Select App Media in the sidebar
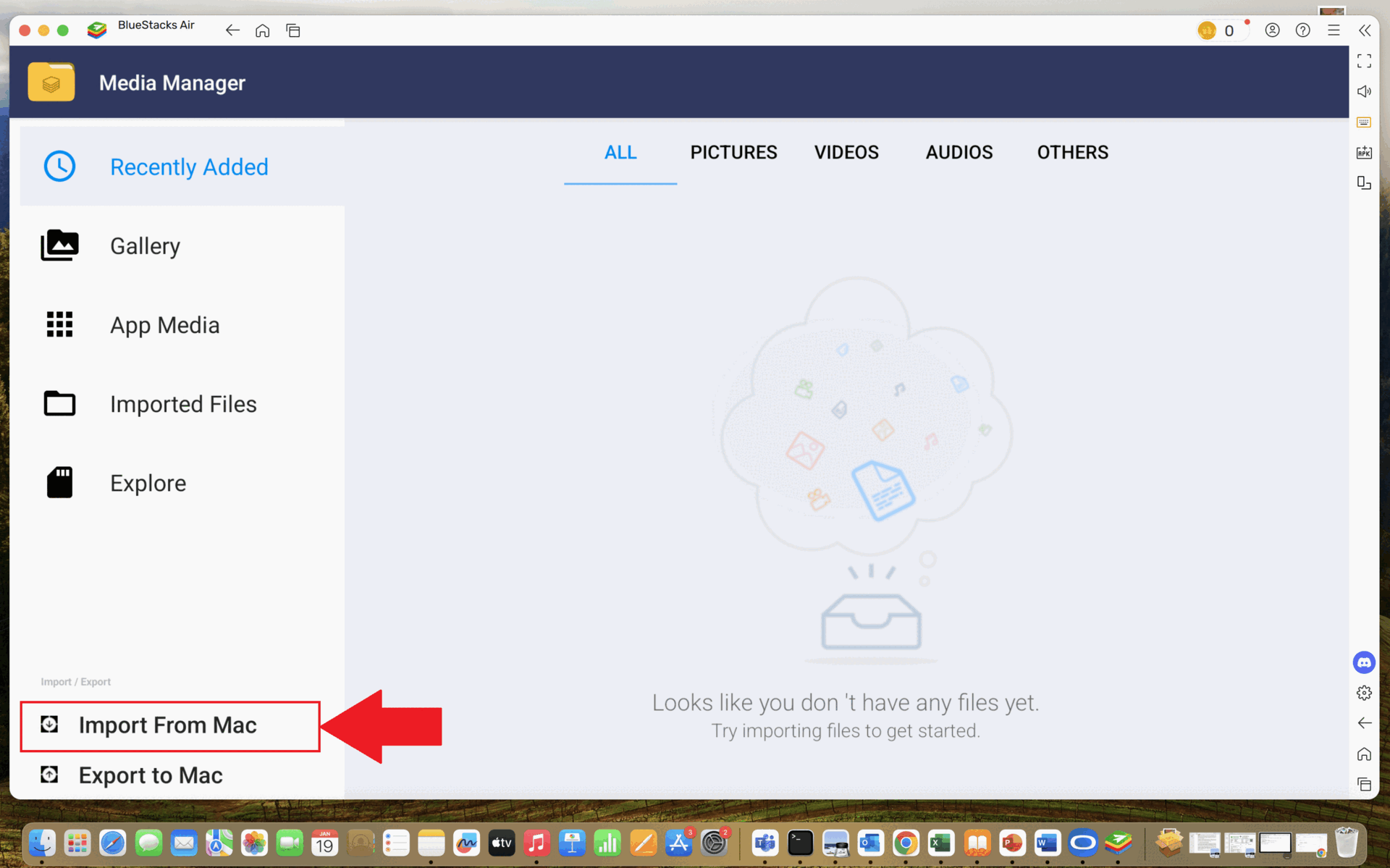Viewport: 1390px width, 868px height. click(165, 325)
